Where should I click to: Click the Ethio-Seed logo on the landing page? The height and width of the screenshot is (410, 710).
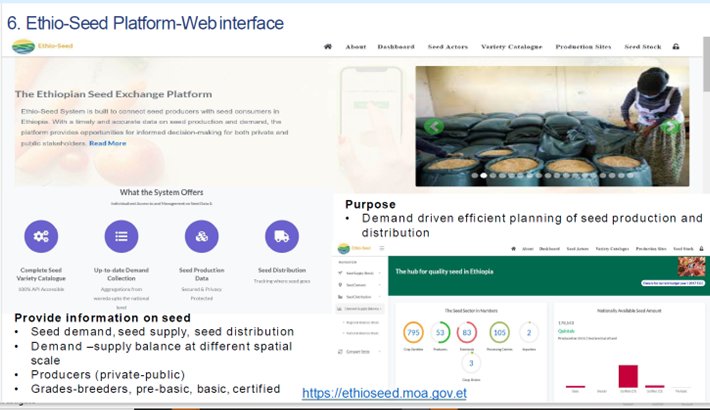click(43, 46)
